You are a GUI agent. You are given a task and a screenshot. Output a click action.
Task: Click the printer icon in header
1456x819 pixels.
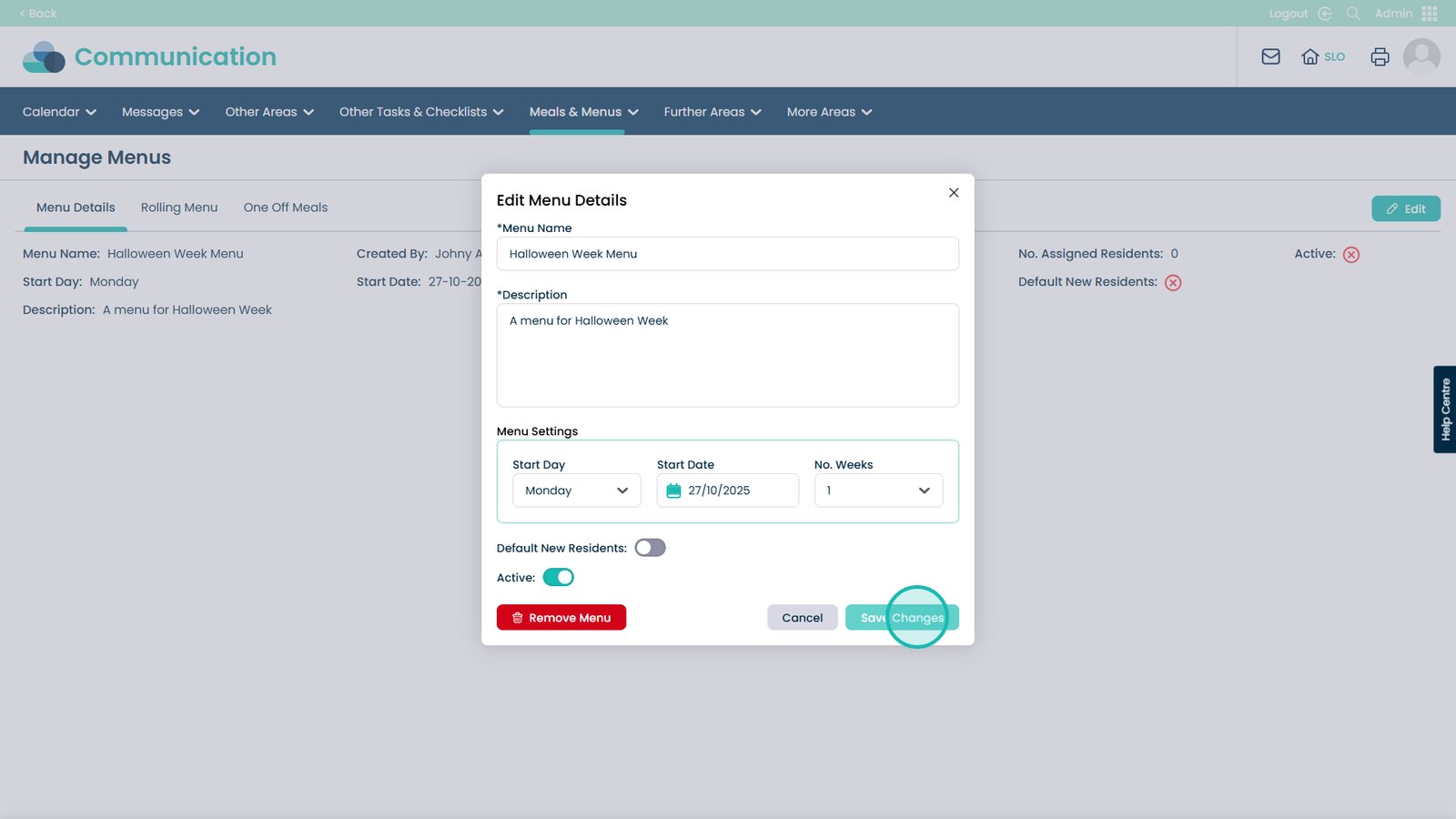(1380, 56)
